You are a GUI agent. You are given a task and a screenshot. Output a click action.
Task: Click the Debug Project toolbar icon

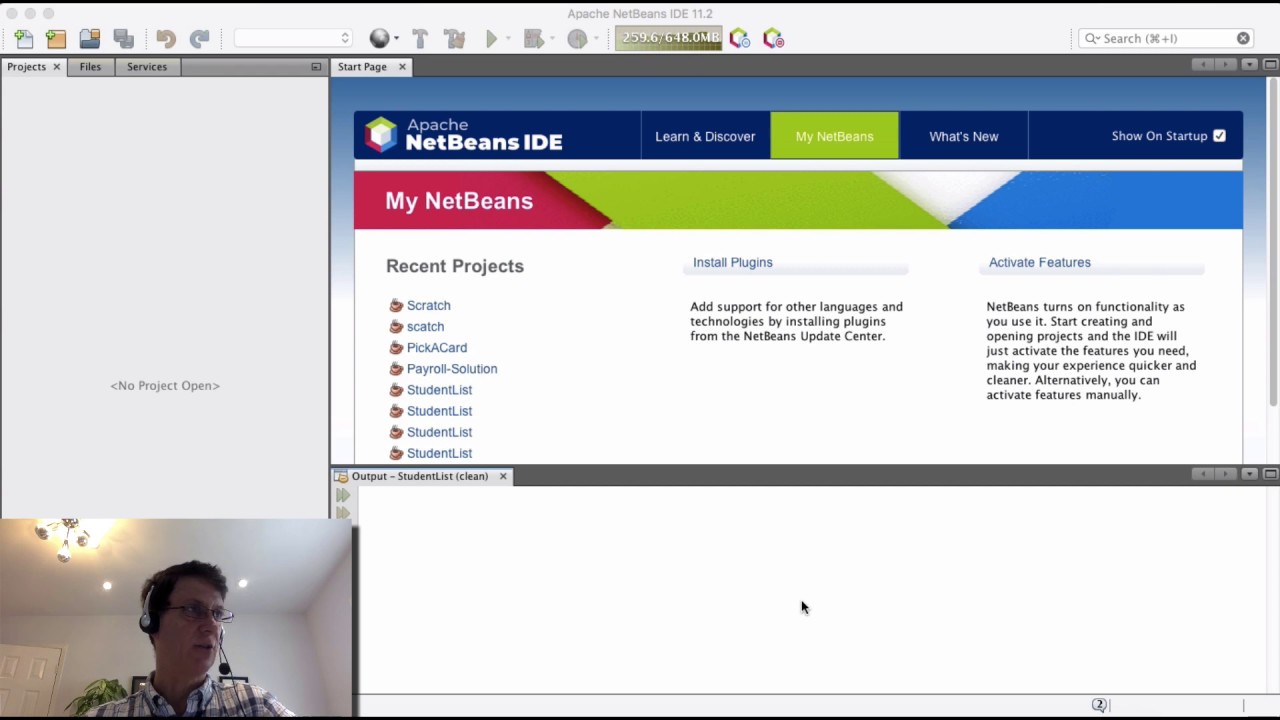point(533,39)
